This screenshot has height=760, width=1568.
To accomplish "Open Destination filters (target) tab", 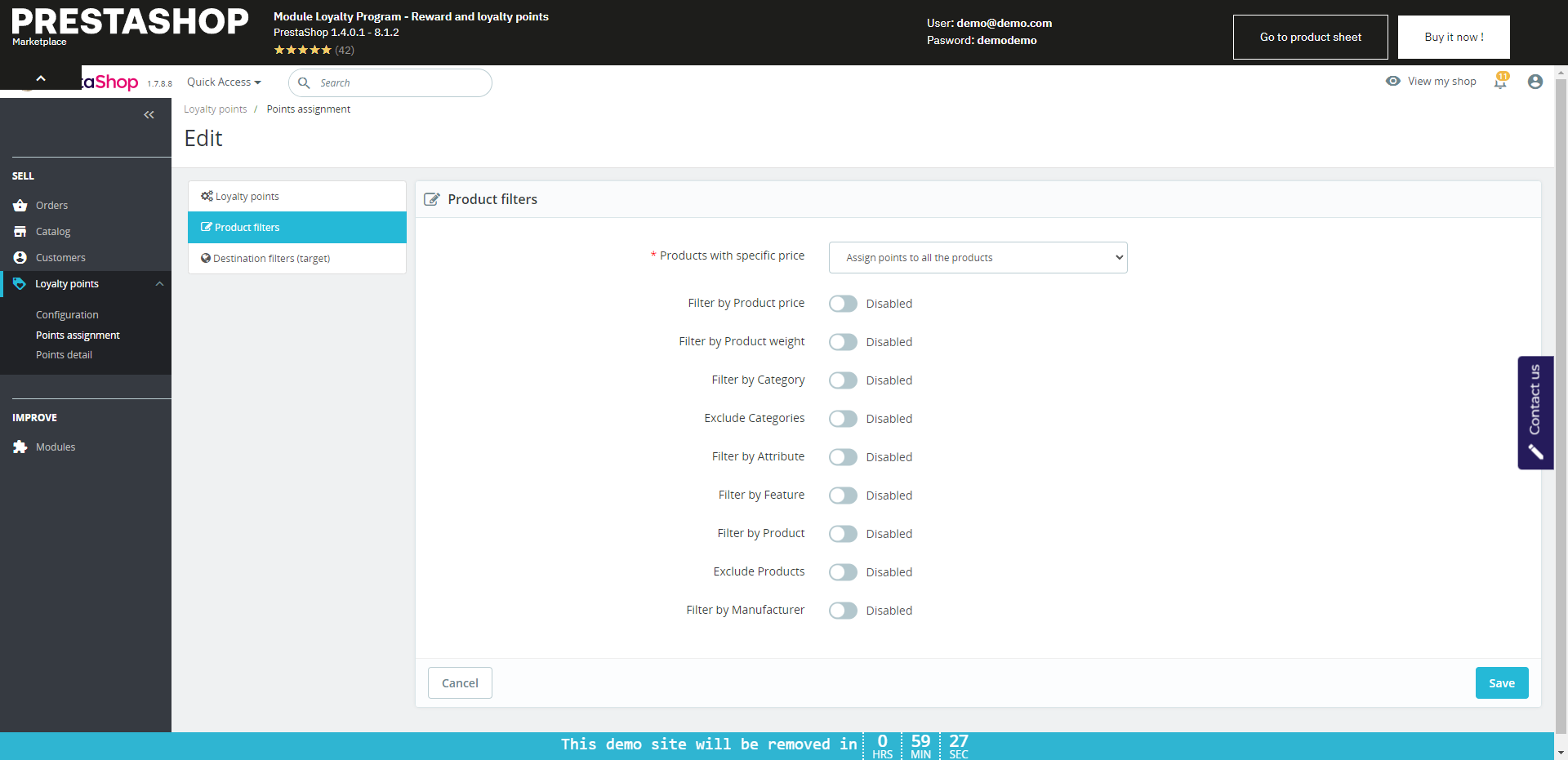I will tap(297, 259).
